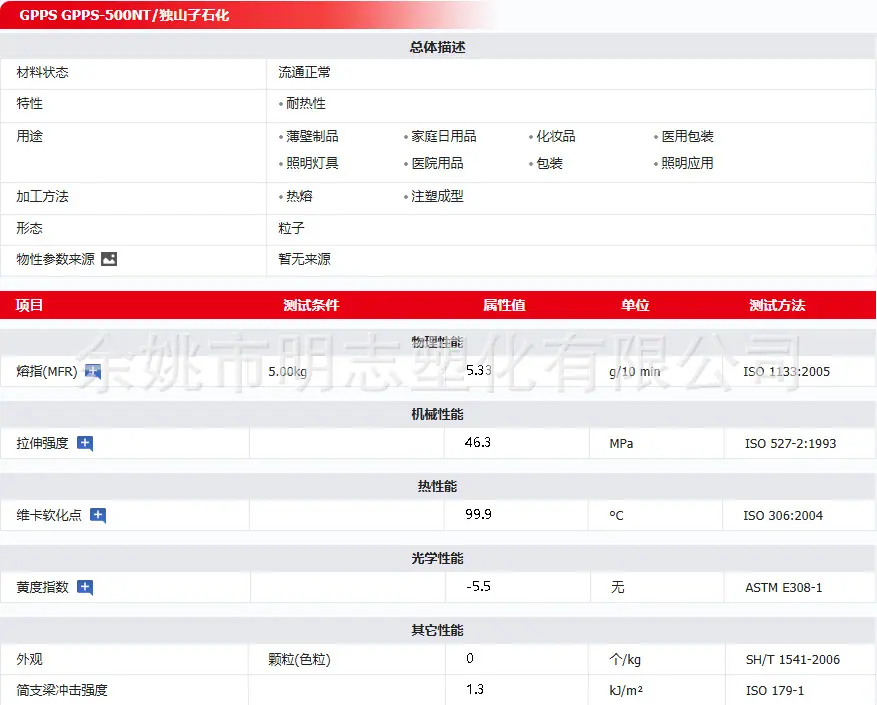Click the 单位 column header
This screenshot has width=877, height=705.
click(x=635, y=306)
